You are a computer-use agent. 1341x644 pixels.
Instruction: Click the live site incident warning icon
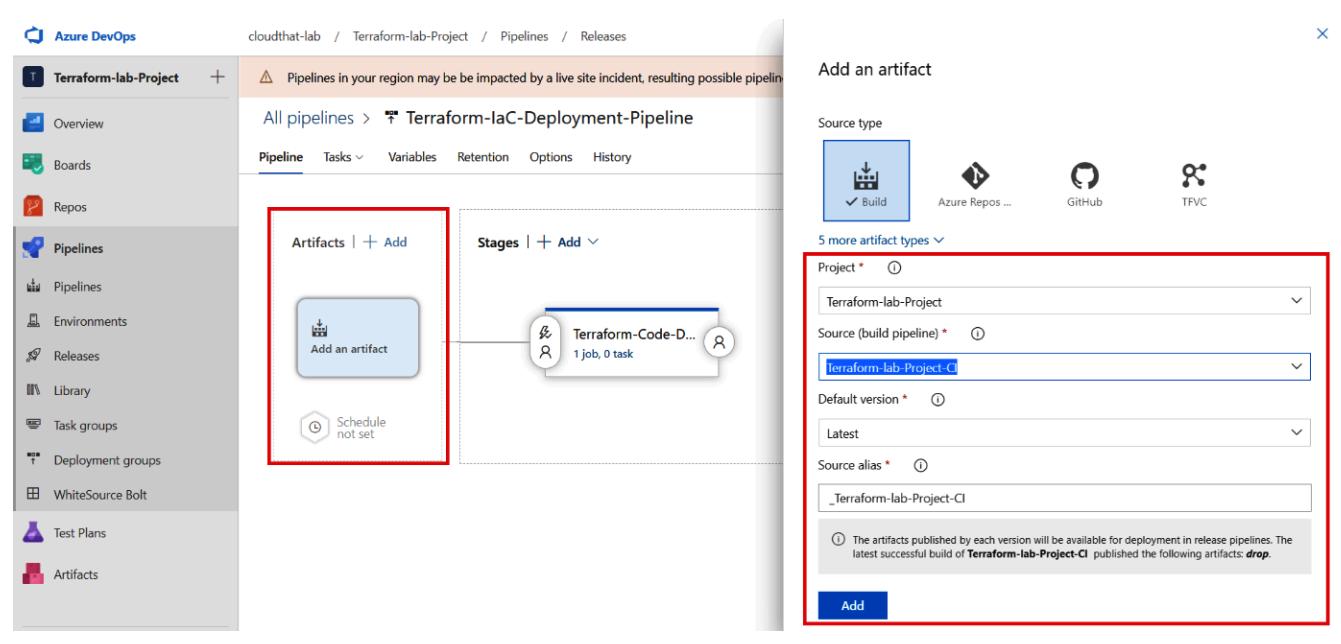[267, 78]
